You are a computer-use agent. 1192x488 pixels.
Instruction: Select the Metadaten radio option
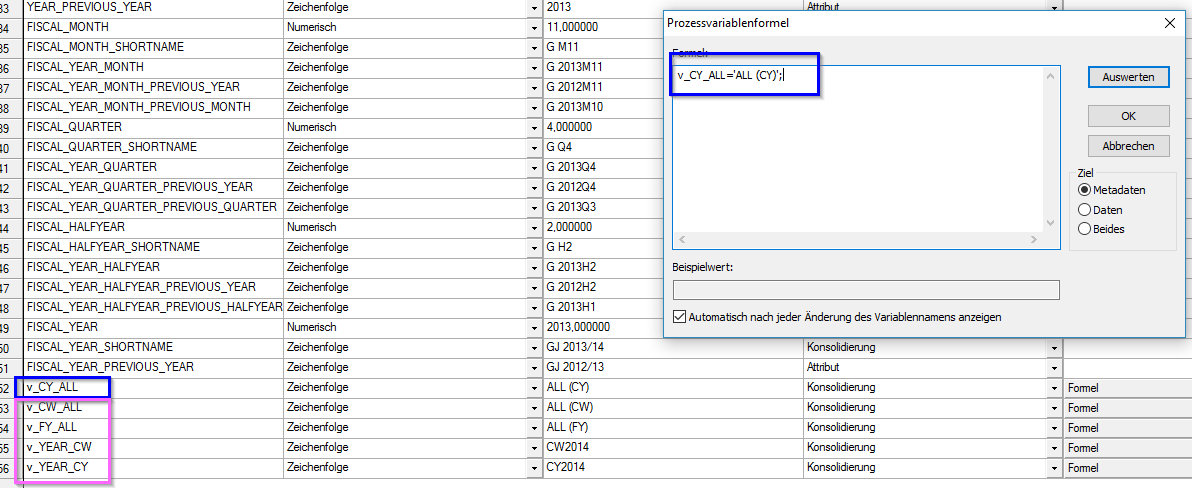[x=1084, y=190]
